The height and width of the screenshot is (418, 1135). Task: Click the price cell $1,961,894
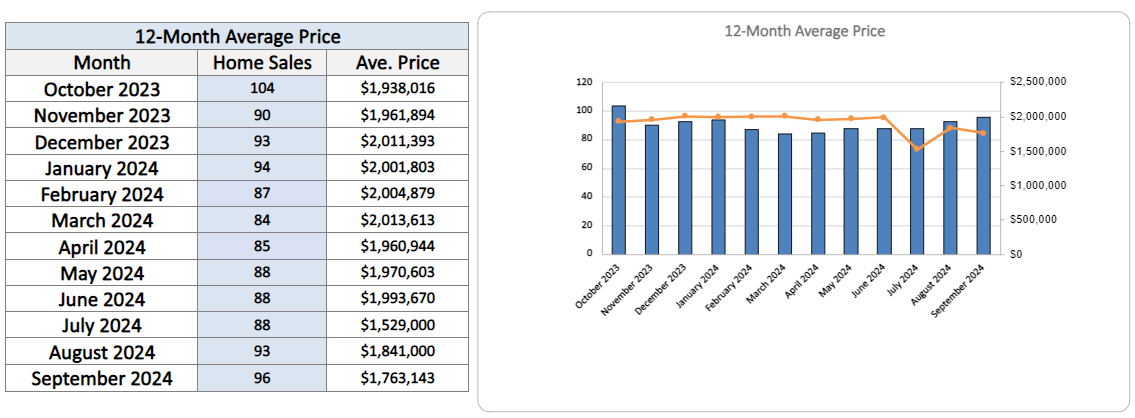pyautogui.click(x=397, y=115)
